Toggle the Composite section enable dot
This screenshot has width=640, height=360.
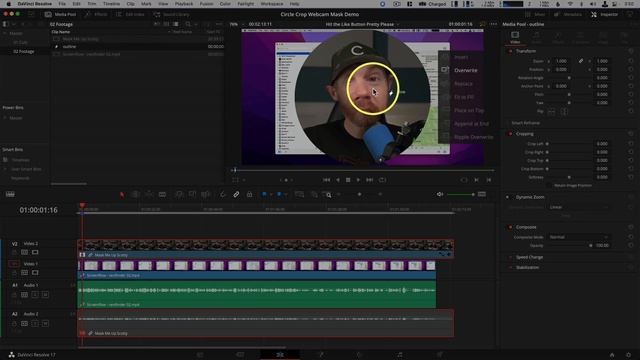[x=510, y=227]
